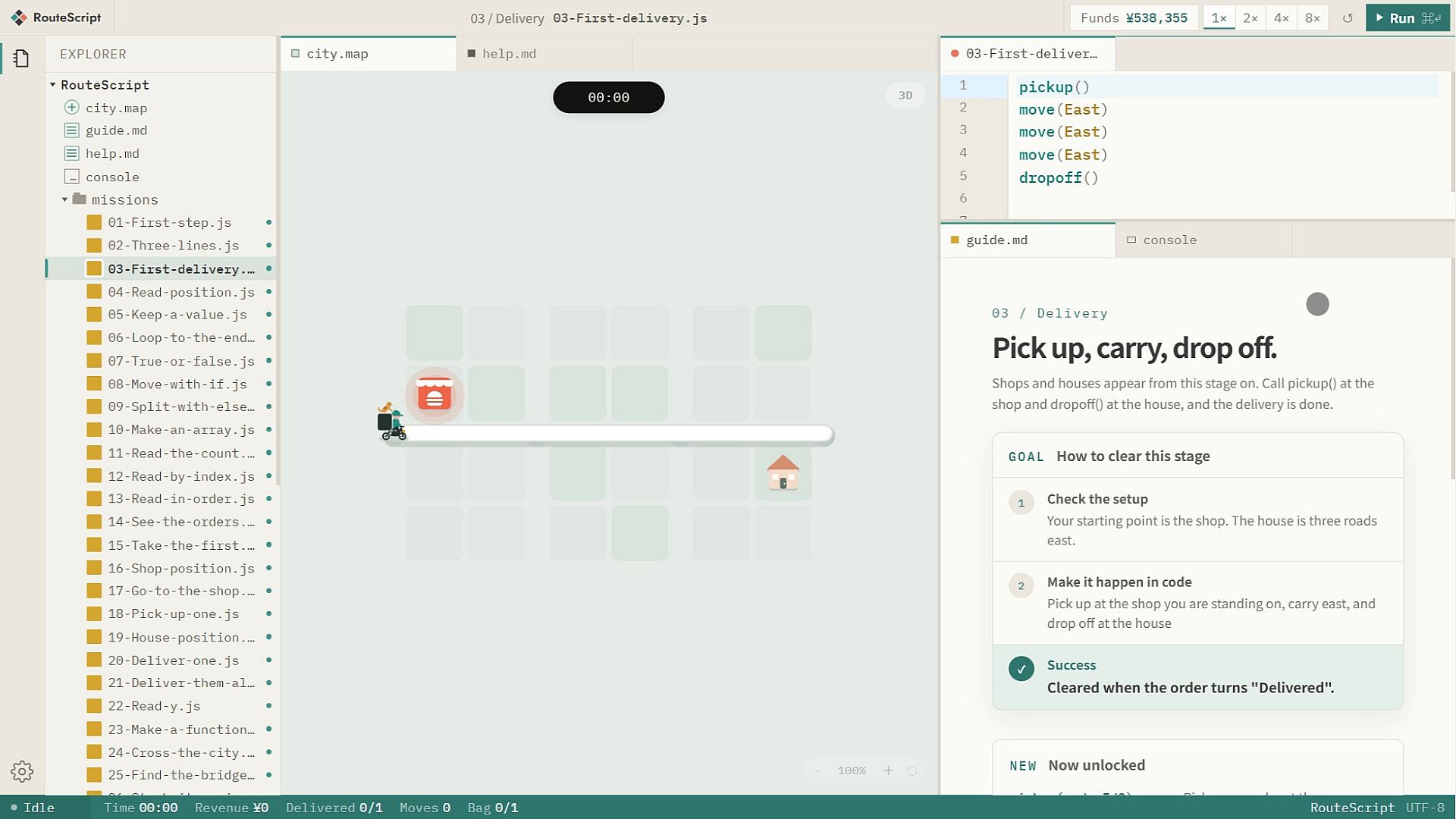Collapse the RouteScript root tree
The image size is (1456, 819).
pyautogui.click(x=52, y=85)
